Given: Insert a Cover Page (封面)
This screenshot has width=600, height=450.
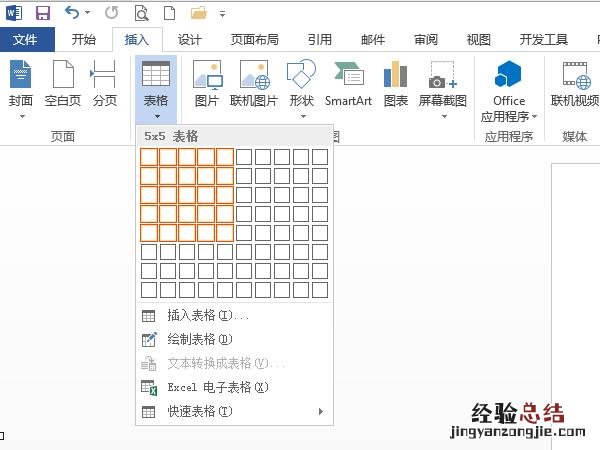Looking at the screenshot, I should (x=21, y=84).
